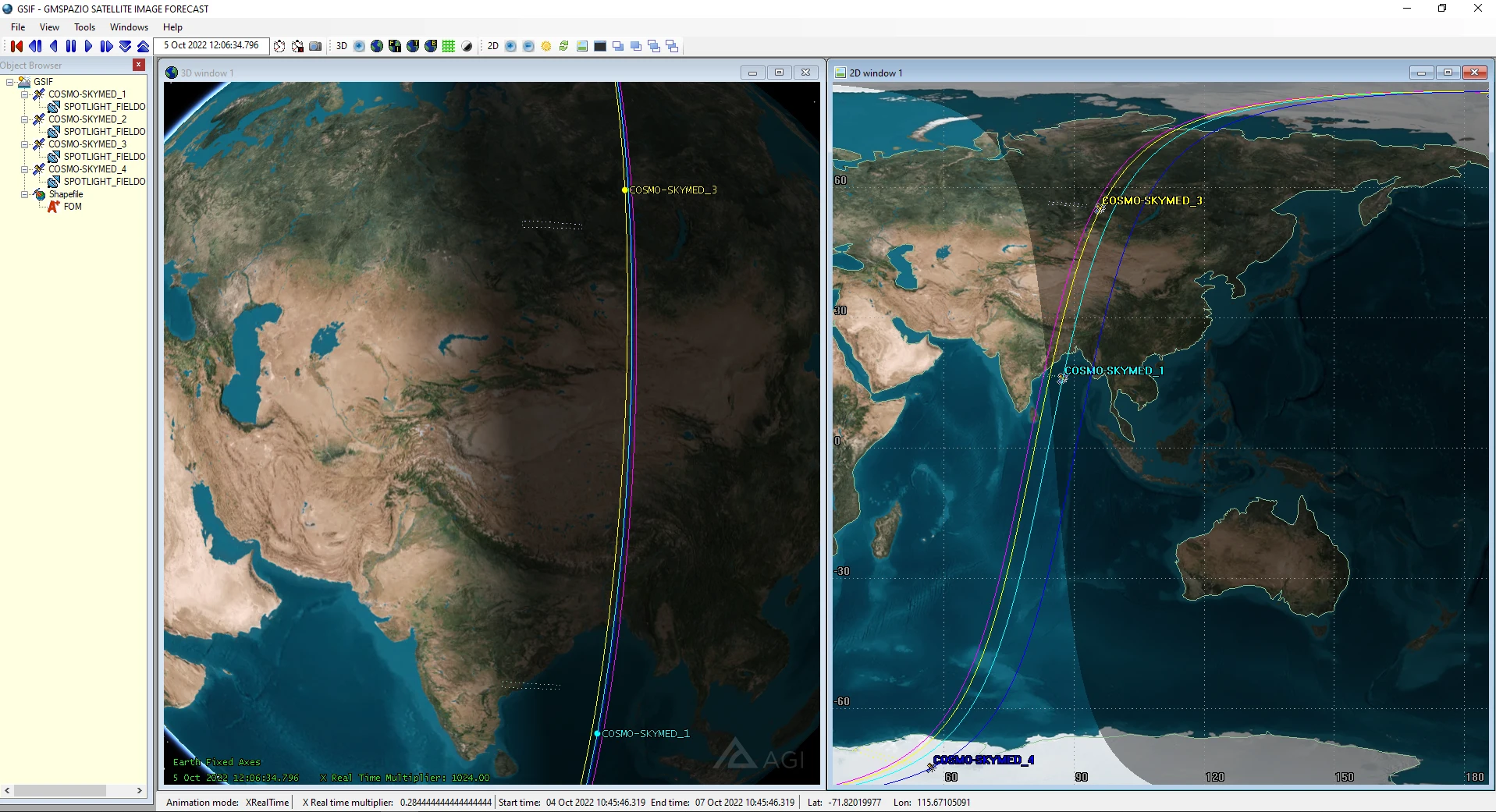Play animation forward
Viewport: 1496px width, 812px height.
tap(88, 46)
